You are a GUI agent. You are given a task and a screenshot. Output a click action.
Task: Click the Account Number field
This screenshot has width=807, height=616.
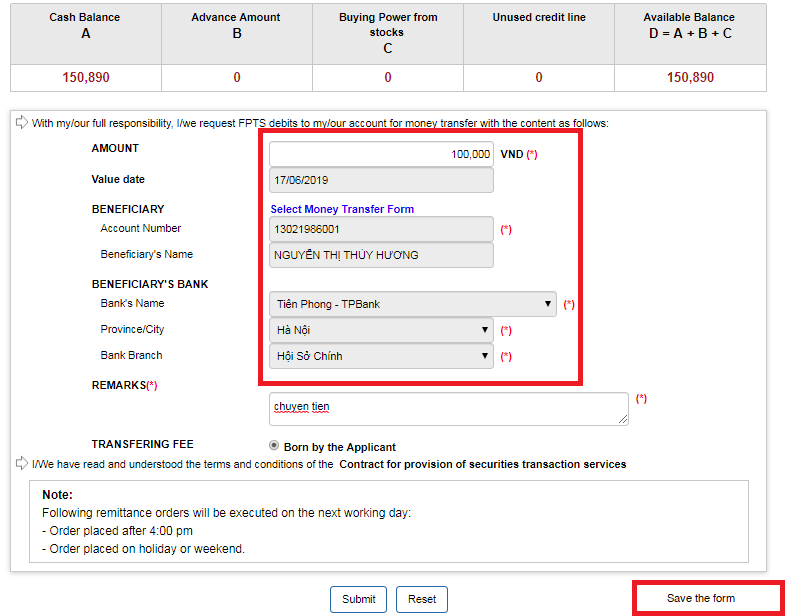pos(381,229)
